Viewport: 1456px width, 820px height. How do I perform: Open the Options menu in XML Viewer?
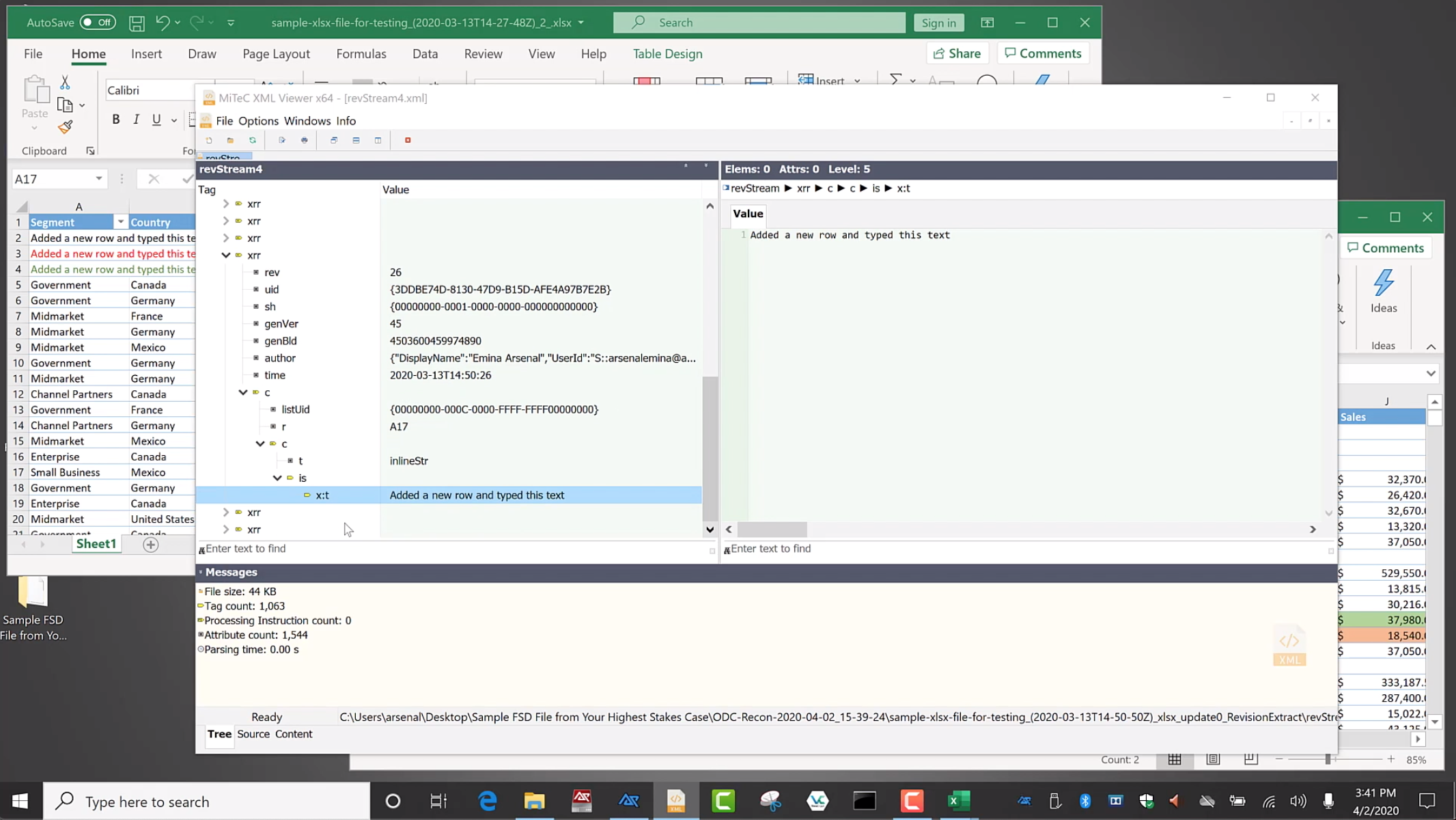258,121
